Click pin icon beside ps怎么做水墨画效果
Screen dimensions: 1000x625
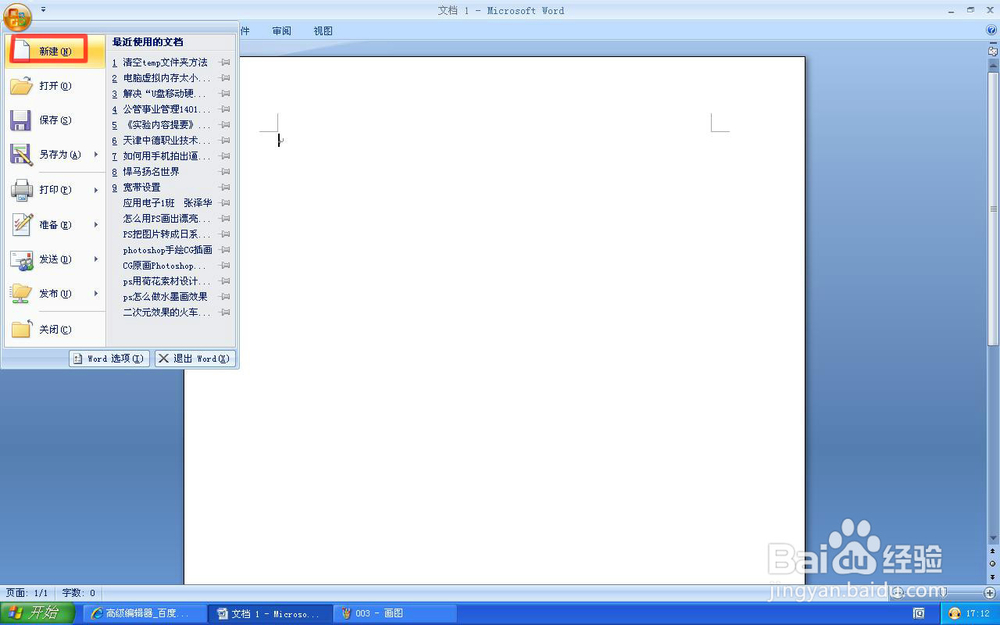coord(224,297)
